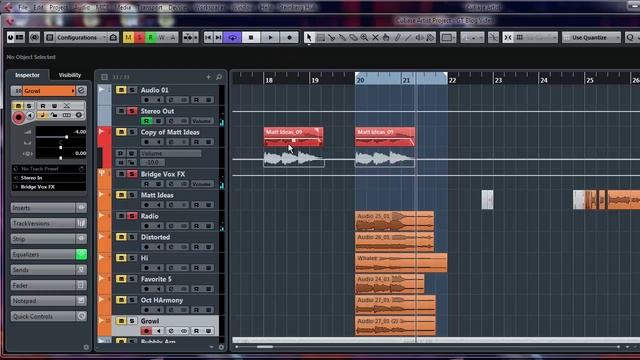Deactivate all Mute states M button
The width and height of the screenshot is (640, 360).
[129, 38]
